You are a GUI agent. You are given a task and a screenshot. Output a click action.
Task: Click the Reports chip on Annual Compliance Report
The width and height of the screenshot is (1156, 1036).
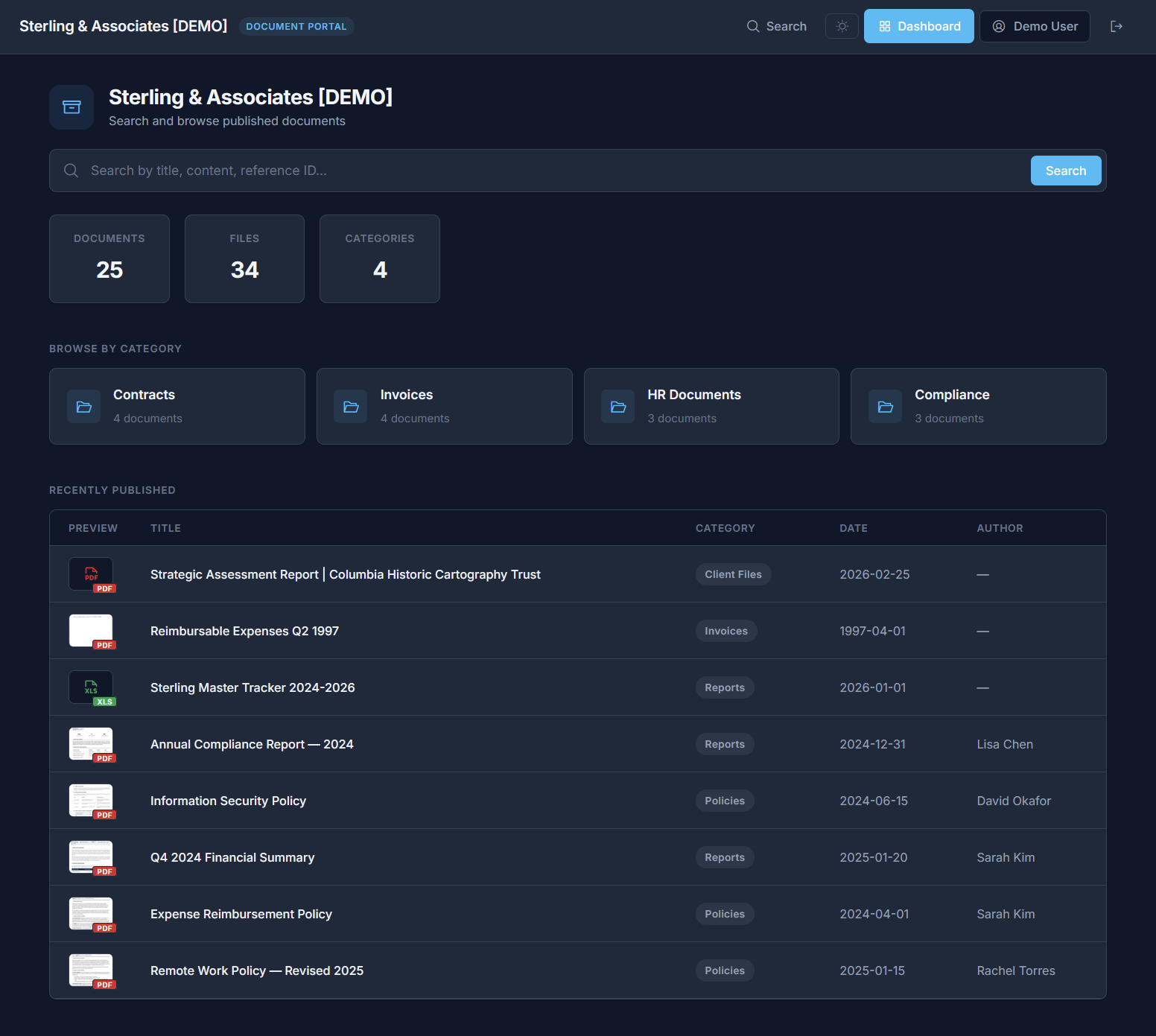coord(724,744)
